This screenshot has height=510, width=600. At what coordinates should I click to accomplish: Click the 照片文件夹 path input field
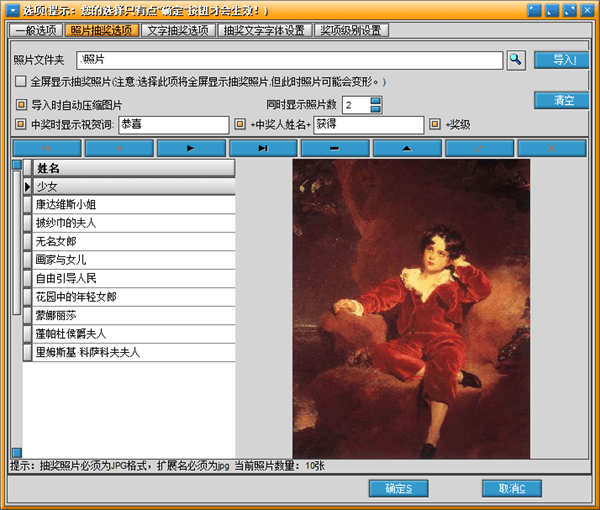point(288,61)
